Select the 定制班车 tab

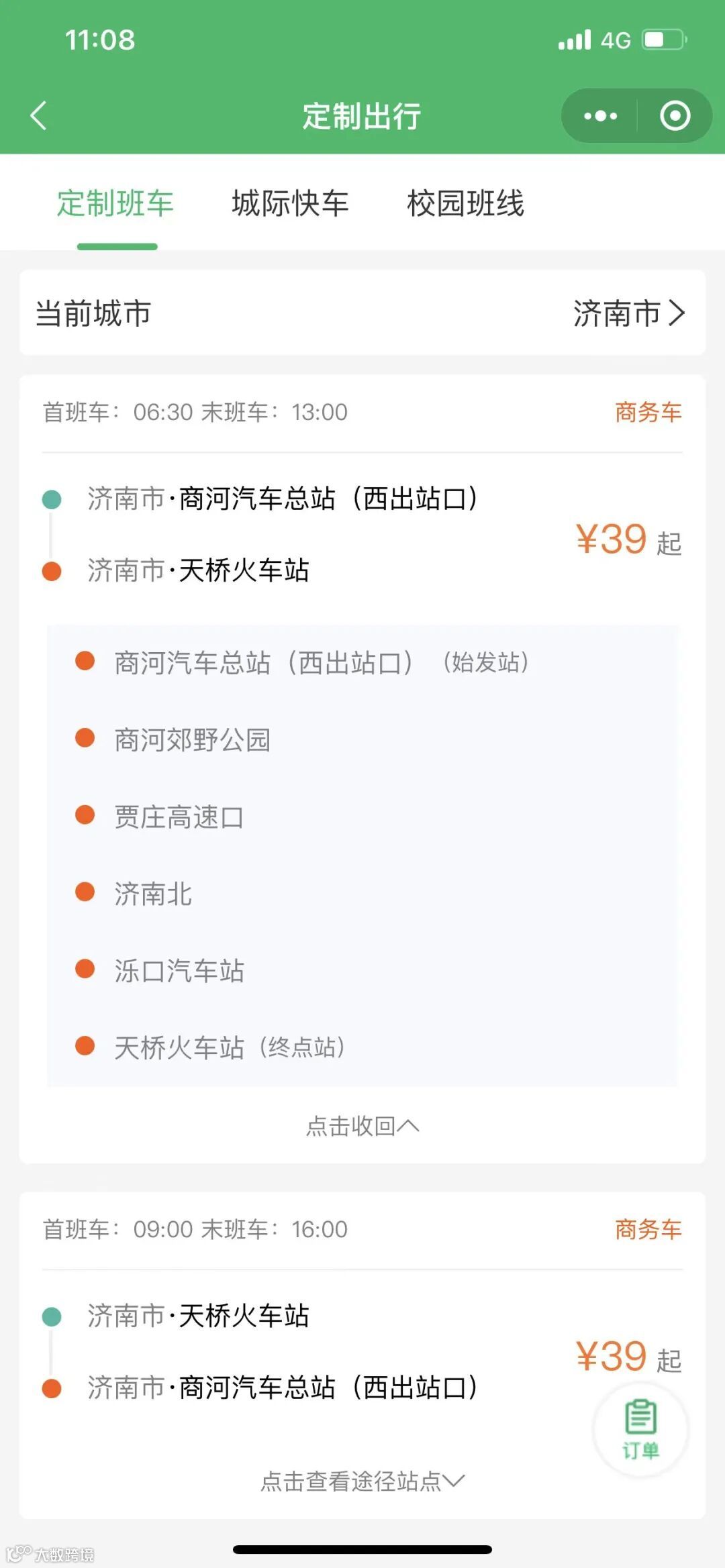click(115, 203)
